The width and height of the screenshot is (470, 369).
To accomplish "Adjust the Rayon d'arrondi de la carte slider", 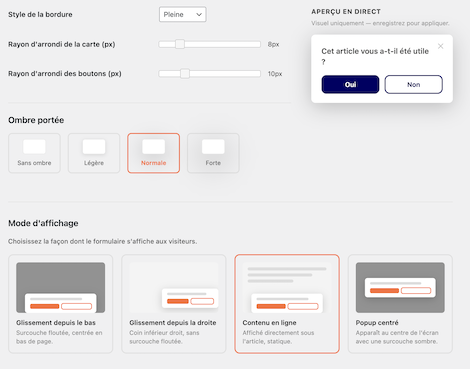I will [x=209, y=44].
